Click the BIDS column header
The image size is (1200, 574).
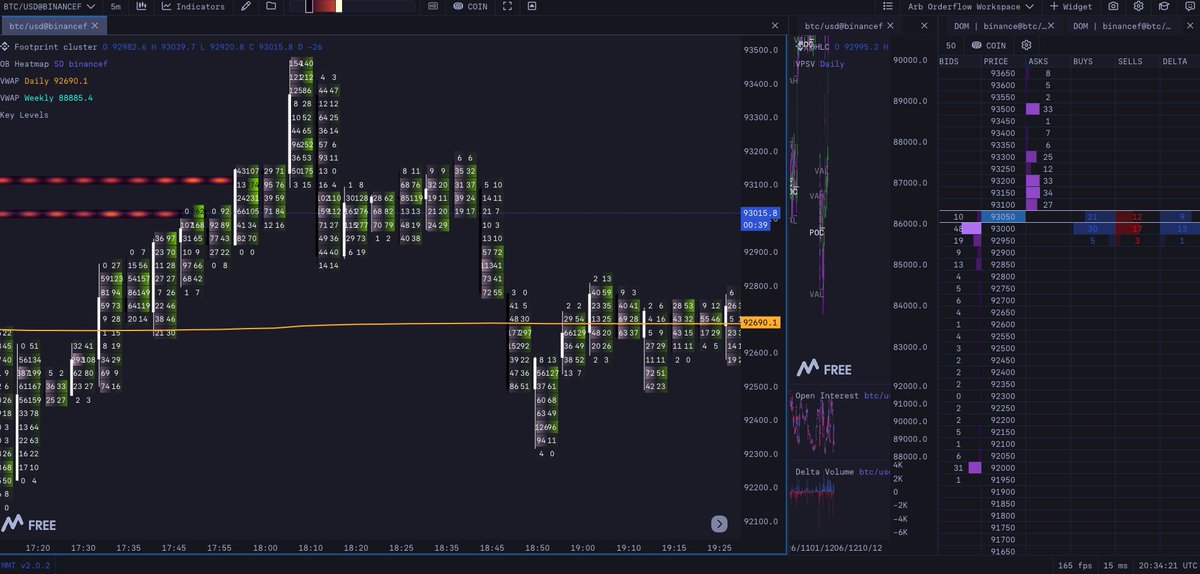click(x=949, y=62)
